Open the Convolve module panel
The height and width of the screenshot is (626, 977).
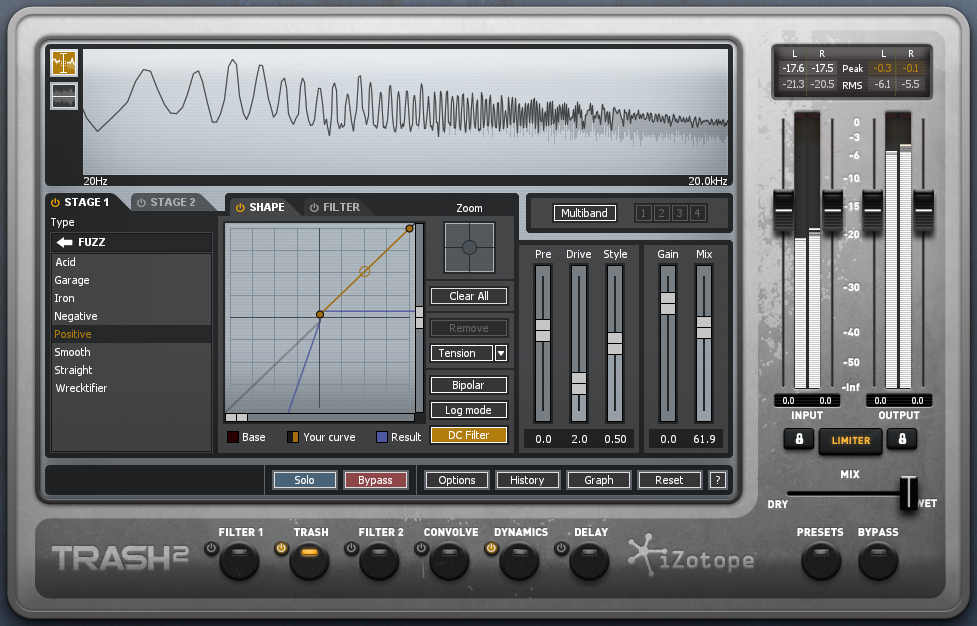(x=449, y=560)
